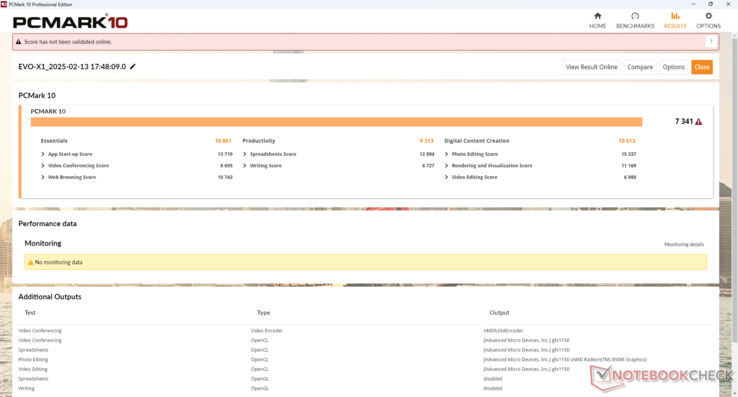This screenshot has height=397, width=738.
Task: Click the warning icon in validation banner
Action: point(18,42)
